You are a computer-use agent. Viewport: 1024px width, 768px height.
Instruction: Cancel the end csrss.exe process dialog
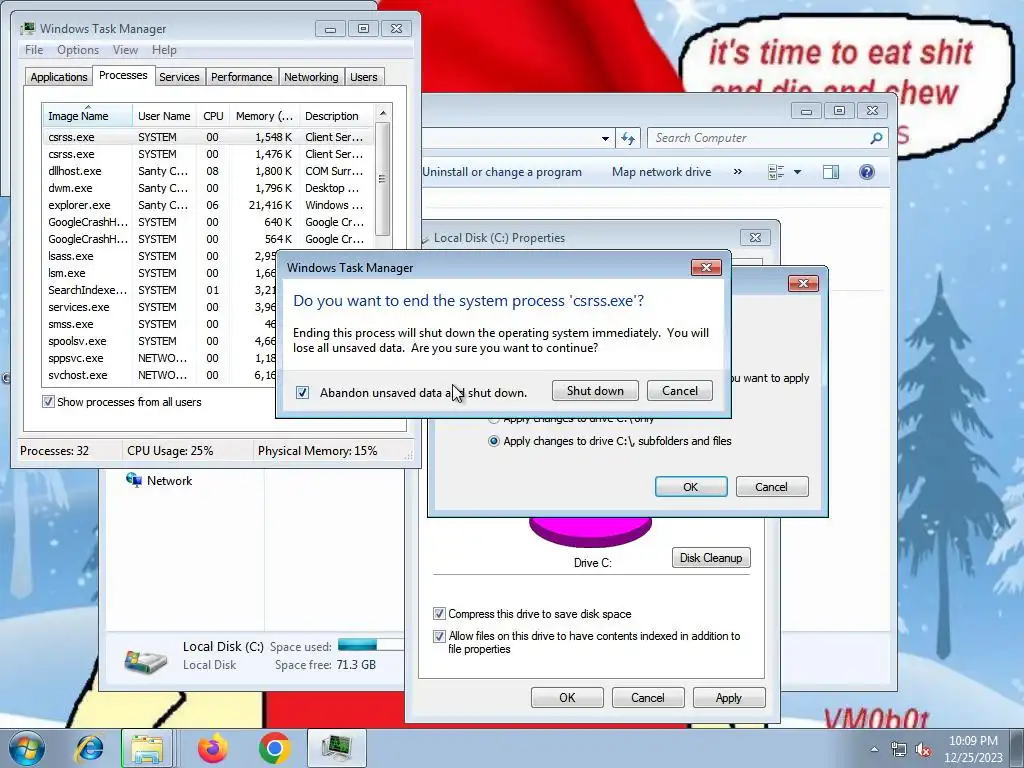[679, 391]
